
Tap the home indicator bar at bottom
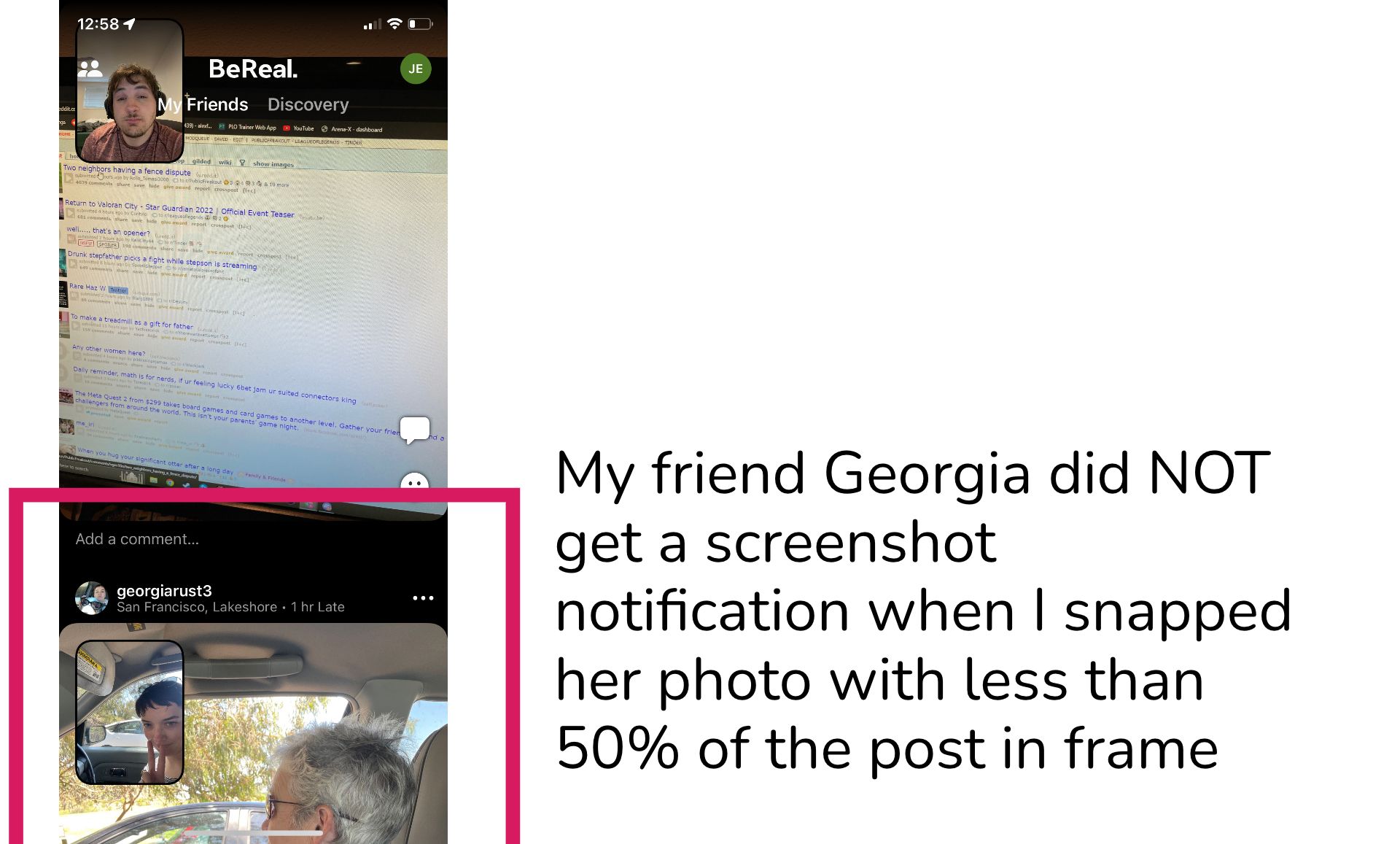[x=253, y=832]
